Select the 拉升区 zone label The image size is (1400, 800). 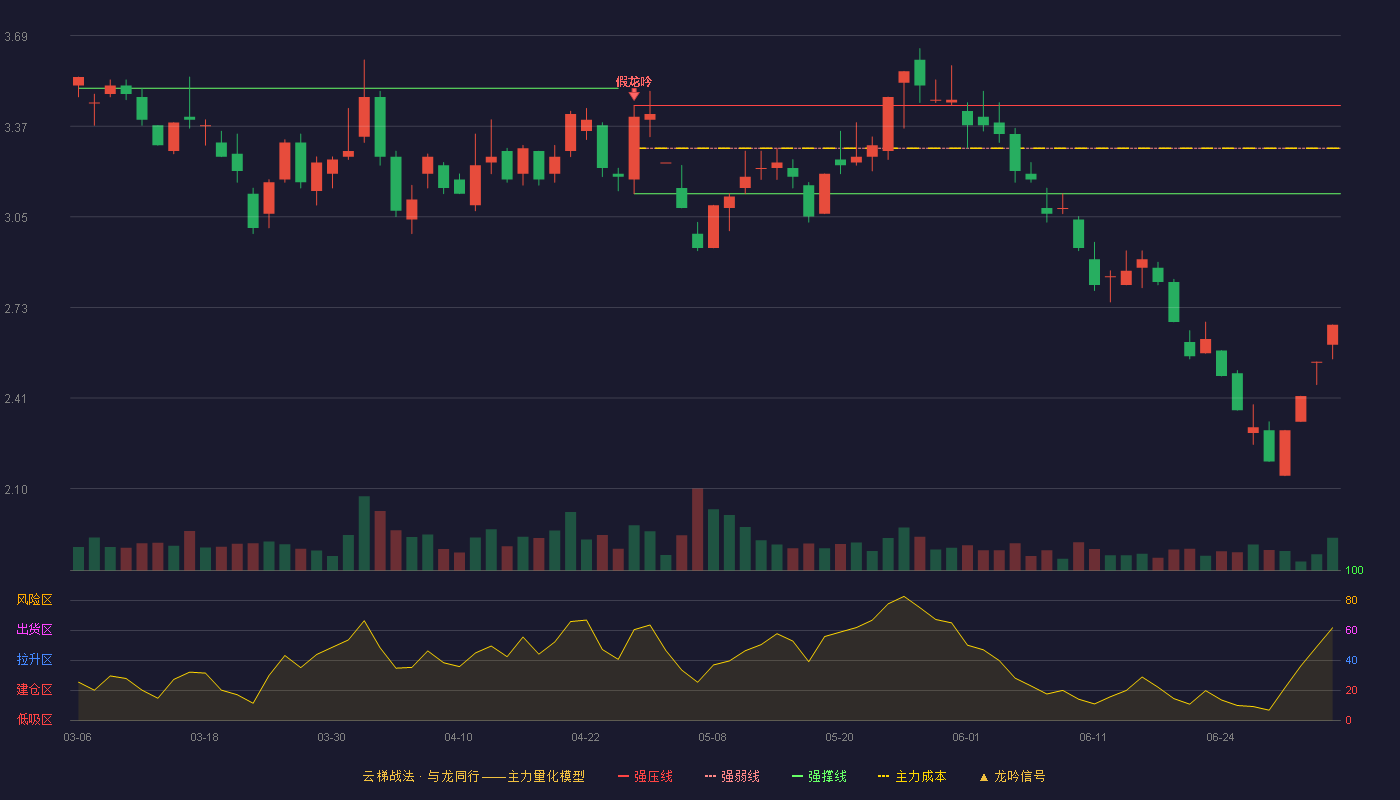point(34,660)
